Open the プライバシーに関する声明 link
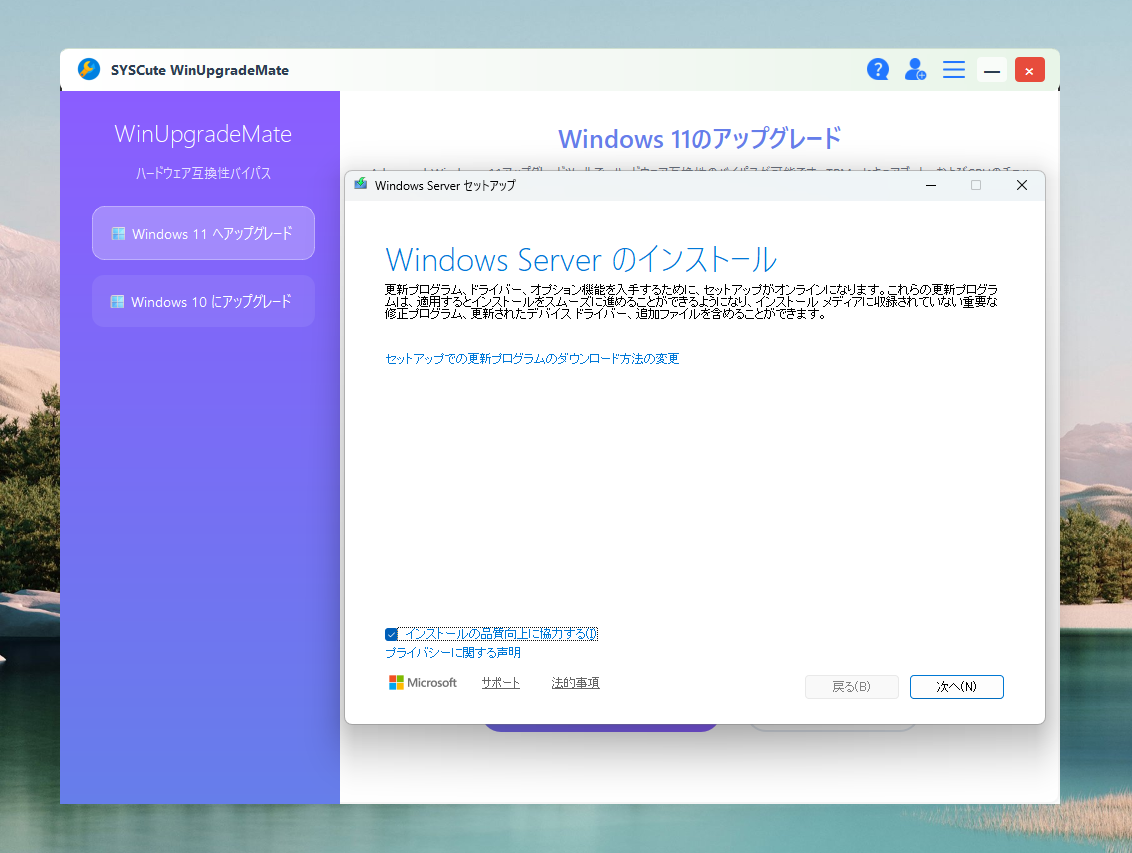The height and width of the screenshot is (853, 1132). tap(452, 652)
